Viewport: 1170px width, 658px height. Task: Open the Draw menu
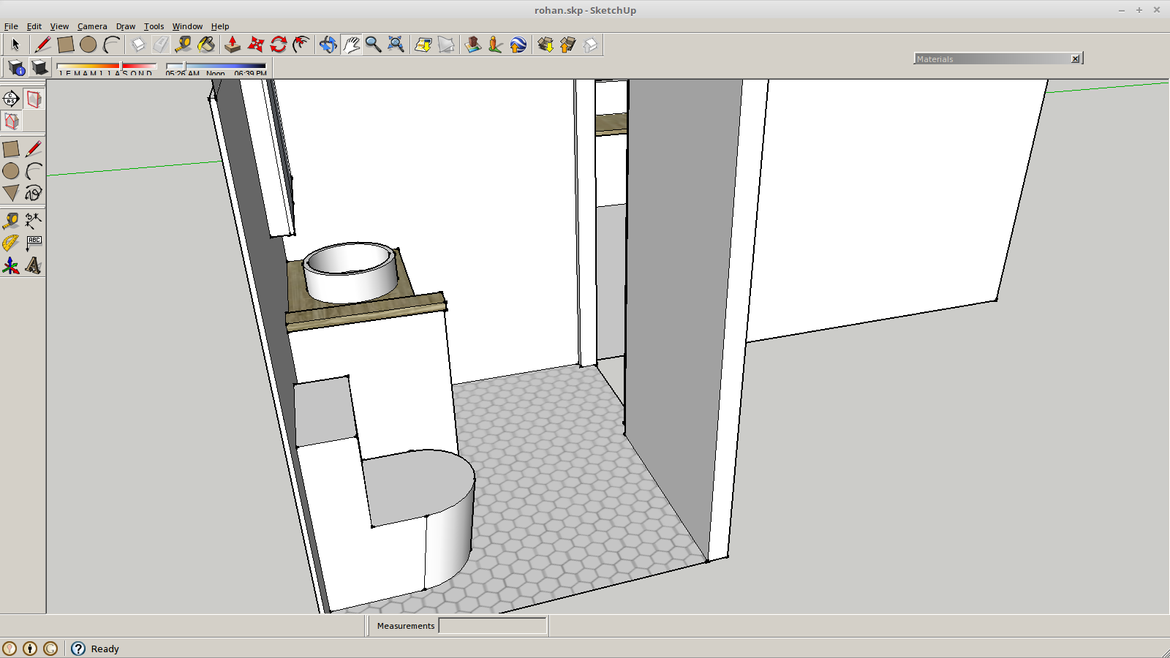[x=125, y=26]
